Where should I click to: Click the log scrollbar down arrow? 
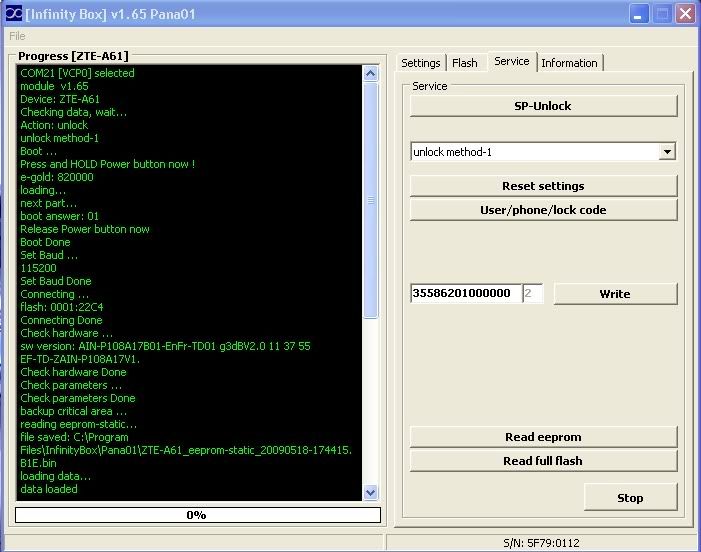pyautogui.click(x=371, y=493)
